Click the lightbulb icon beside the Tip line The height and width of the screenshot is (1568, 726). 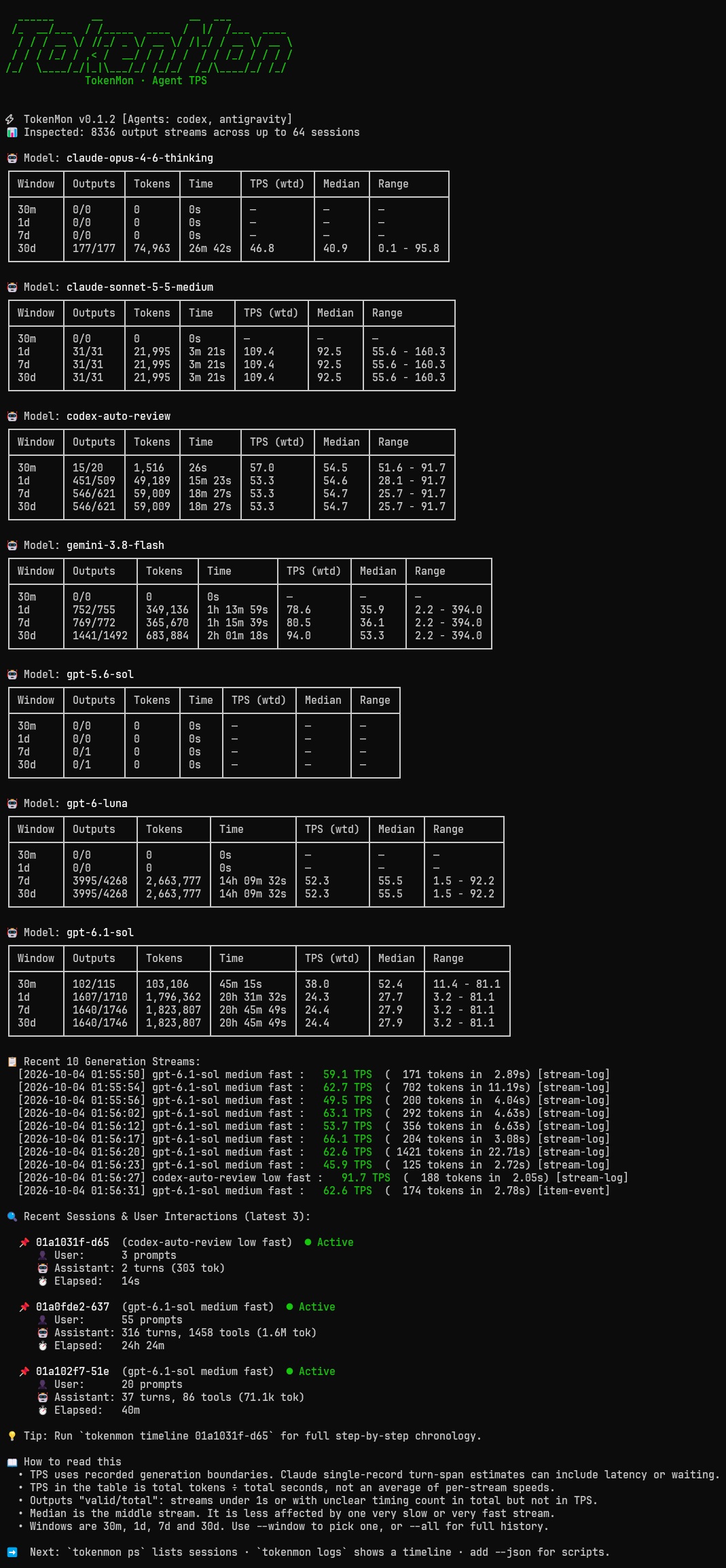point(12,1436)
